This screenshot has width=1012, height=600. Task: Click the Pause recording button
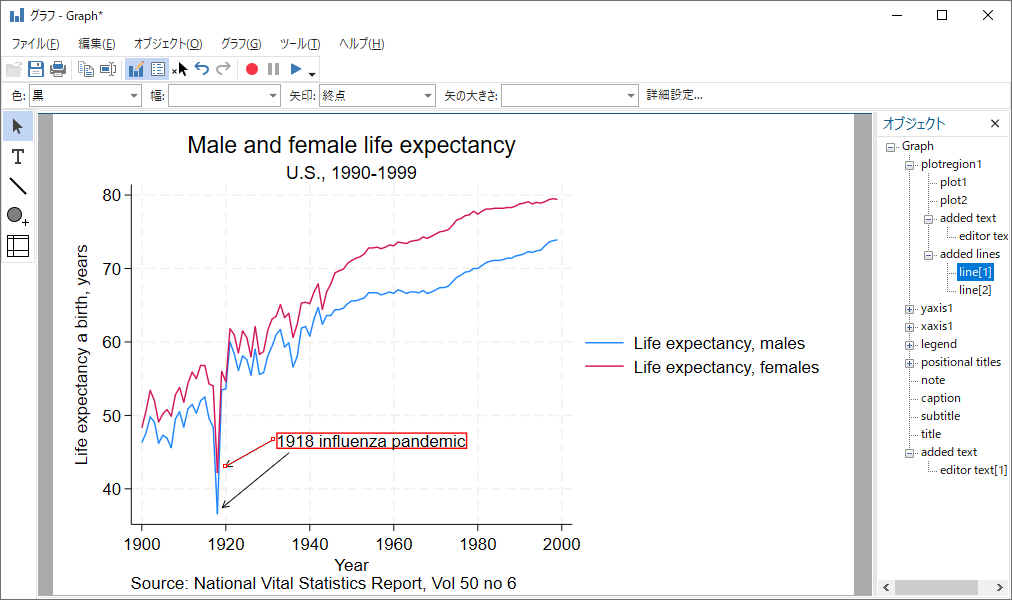click(x=274, y=69)
